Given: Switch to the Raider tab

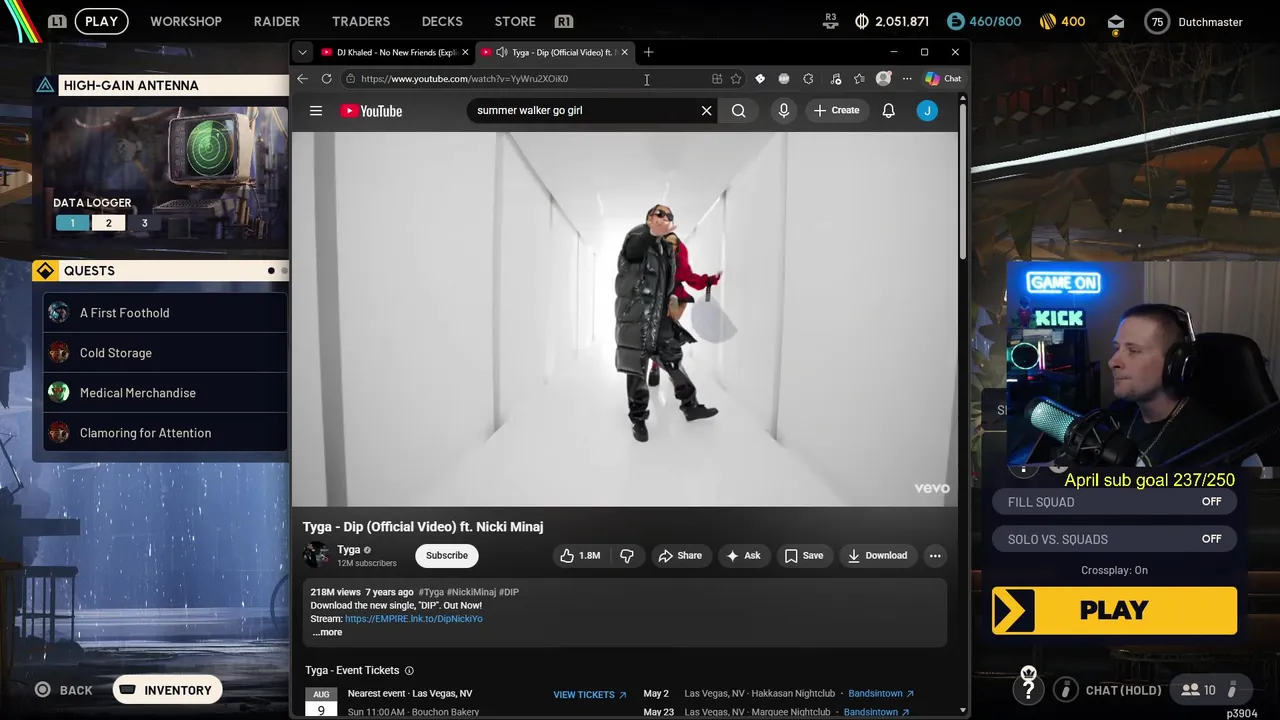Looking at the screenshot, I should (x=276, y=21).
